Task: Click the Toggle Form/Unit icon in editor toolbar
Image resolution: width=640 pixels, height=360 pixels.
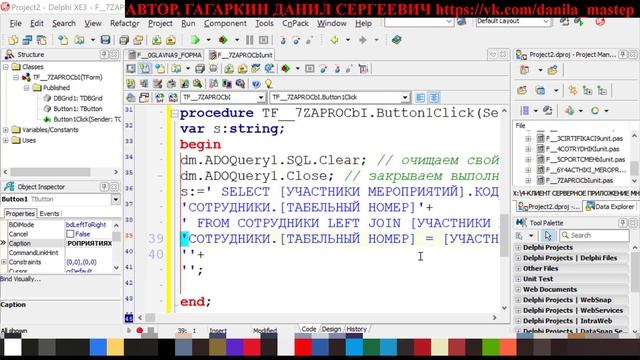Action: click(144, 98)
